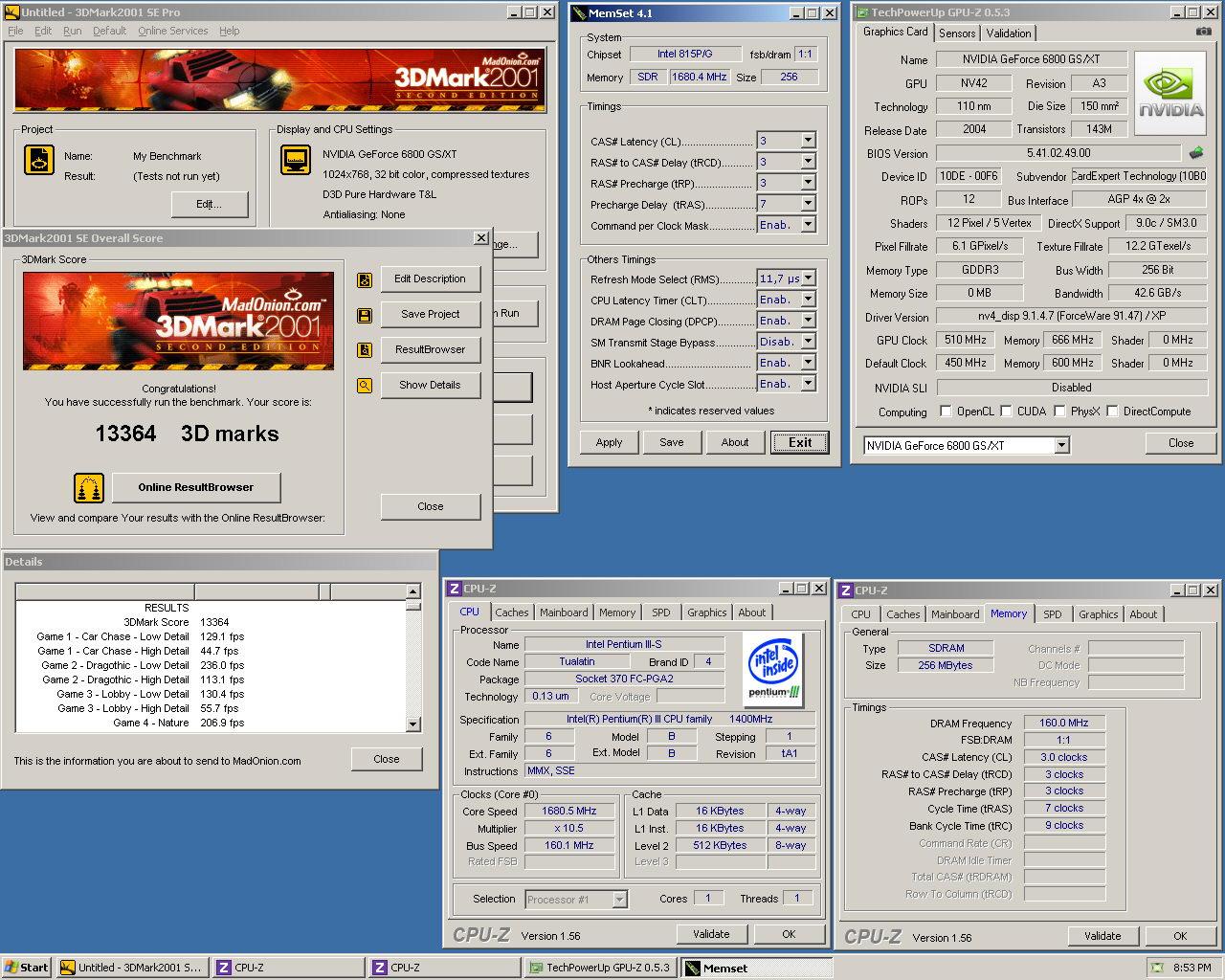Click the Memory frequency value 1680.4 MHz in MemSet

point(699,77)
